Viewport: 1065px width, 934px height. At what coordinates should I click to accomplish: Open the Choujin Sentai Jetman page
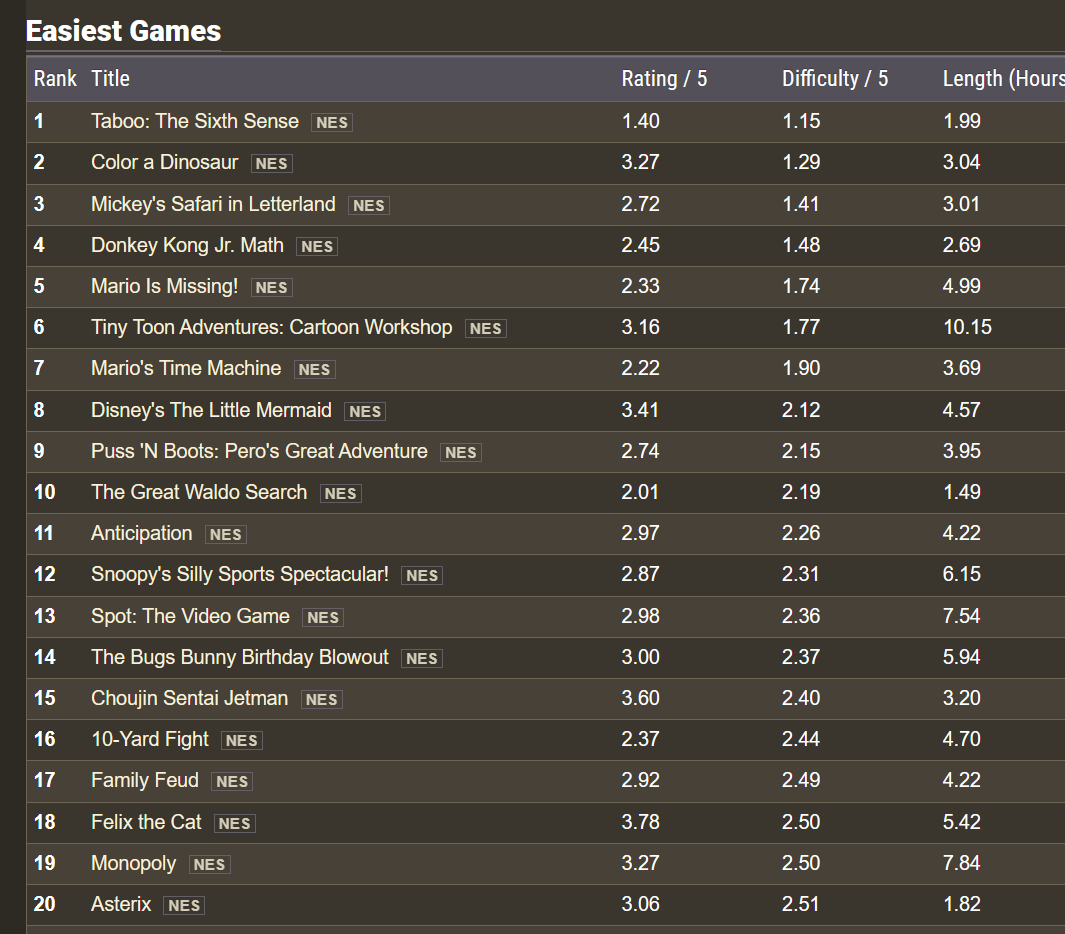[189, 698]
